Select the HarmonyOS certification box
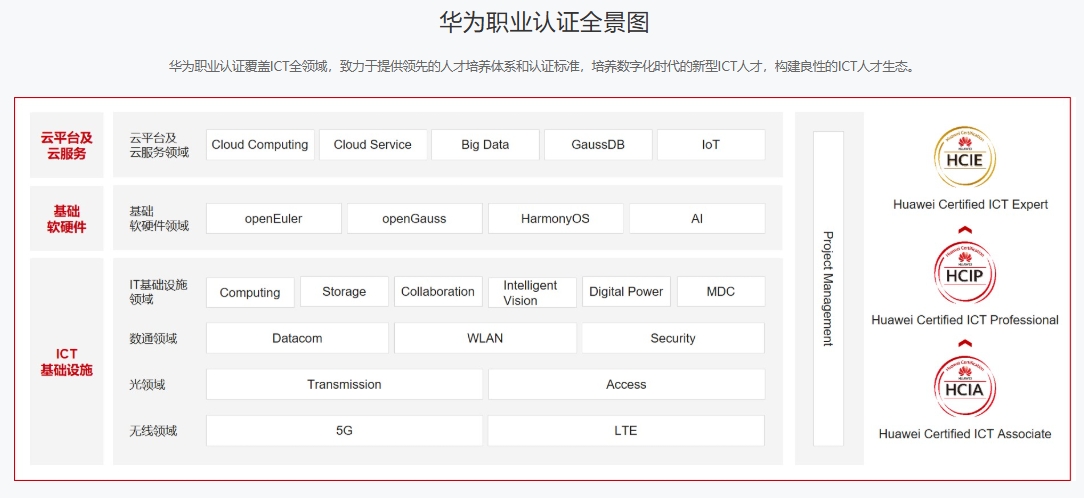 (x=556, y=219)
